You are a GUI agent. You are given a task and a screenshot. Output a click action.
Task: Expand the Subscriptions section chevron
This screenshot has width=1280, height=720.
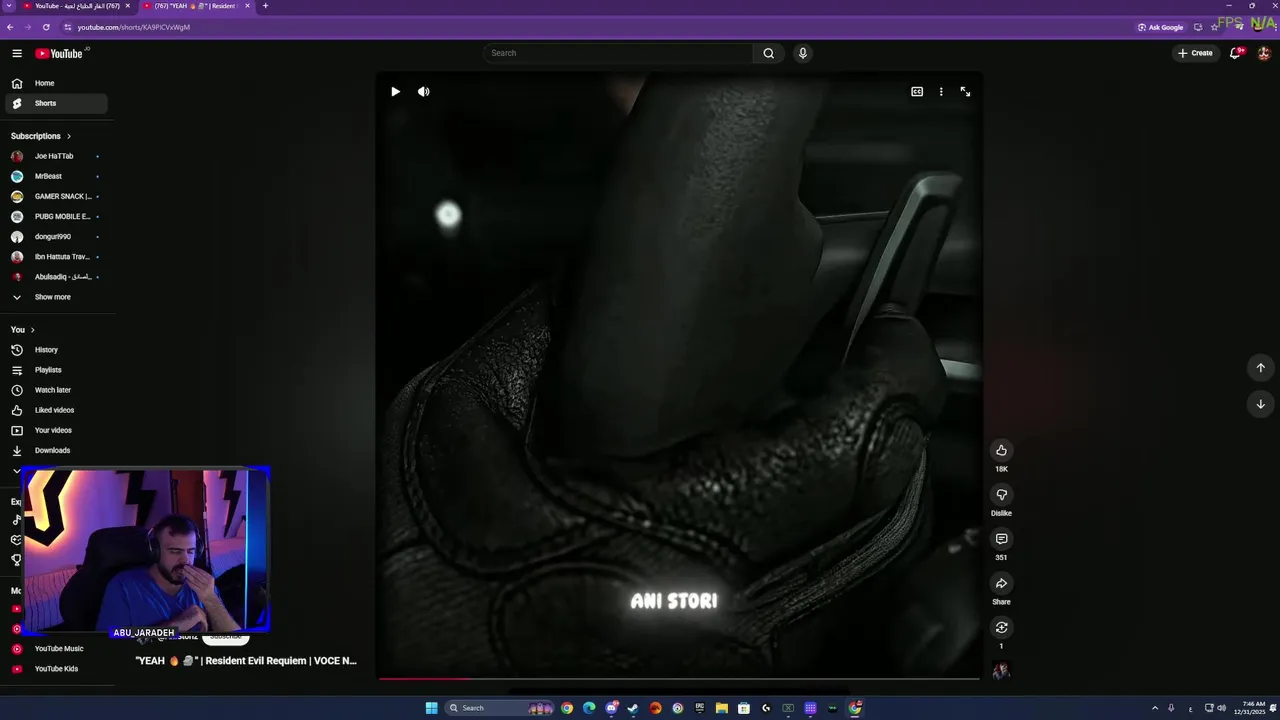click(x=68, y=136)
